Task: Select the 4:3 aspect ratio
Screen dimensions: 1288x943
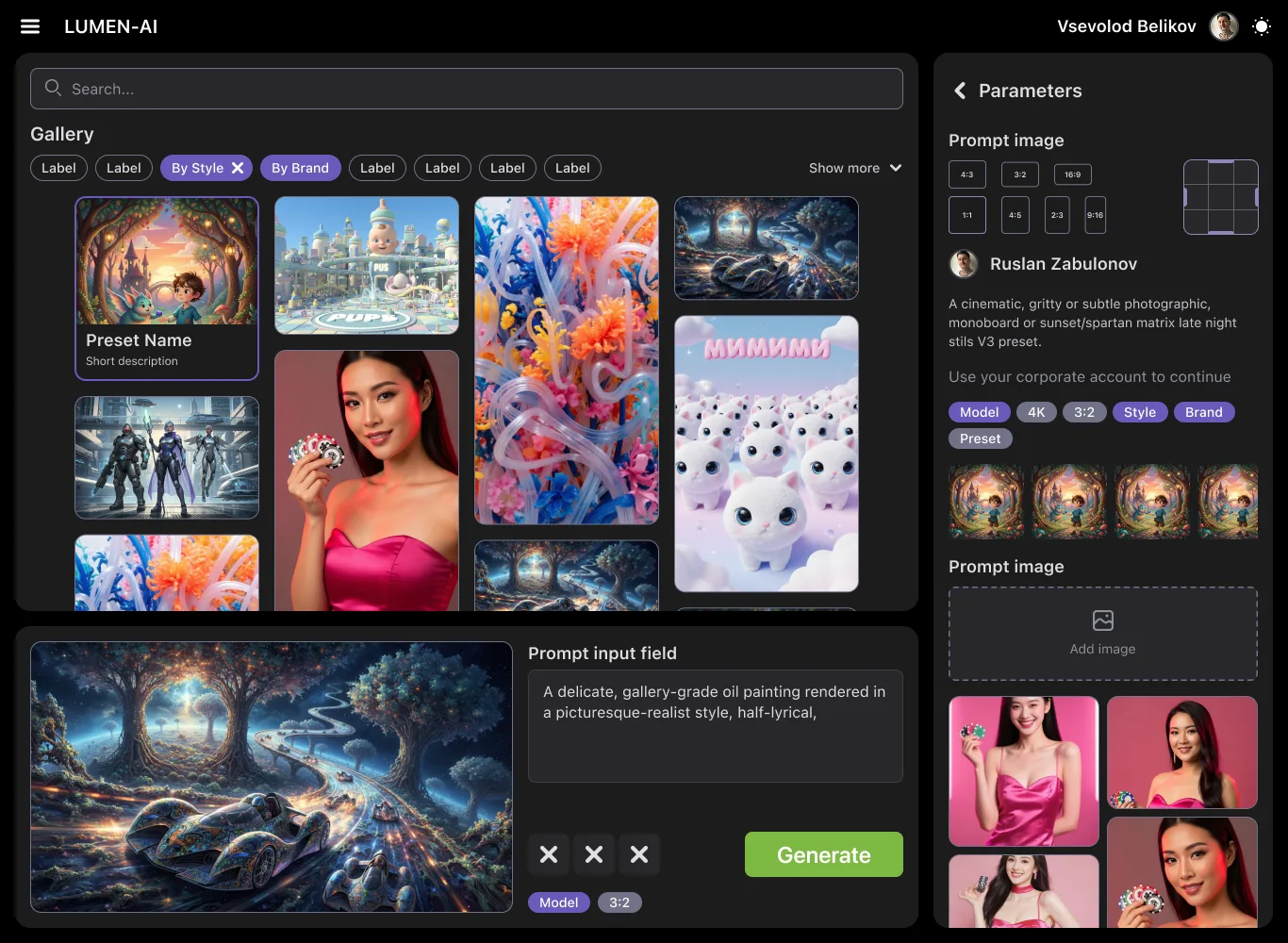Action: click(x=967, y=174)
